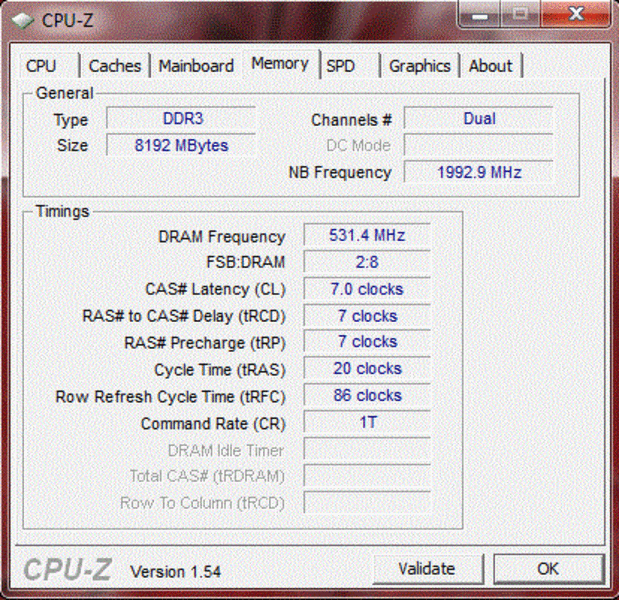This screenshot has width=619, height=600.
Task: Click the 'Channels #' label
Action: pyautogui.click(x=351, y=120)
